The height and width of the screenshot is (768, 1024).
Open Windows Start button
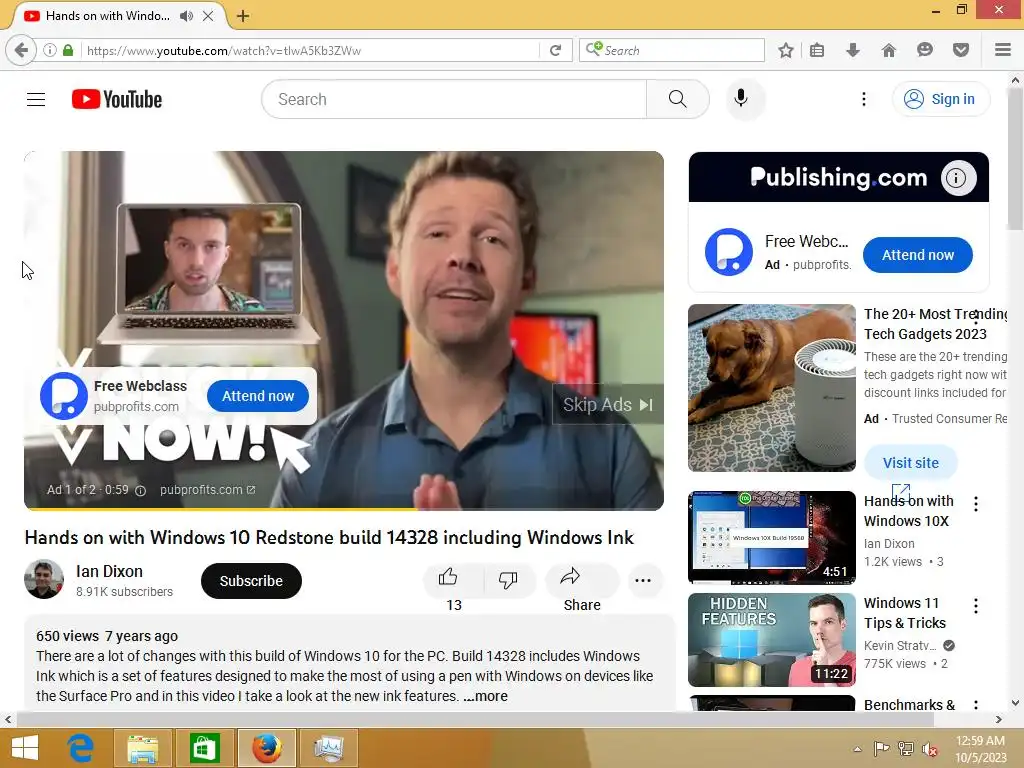coord(25,748)
